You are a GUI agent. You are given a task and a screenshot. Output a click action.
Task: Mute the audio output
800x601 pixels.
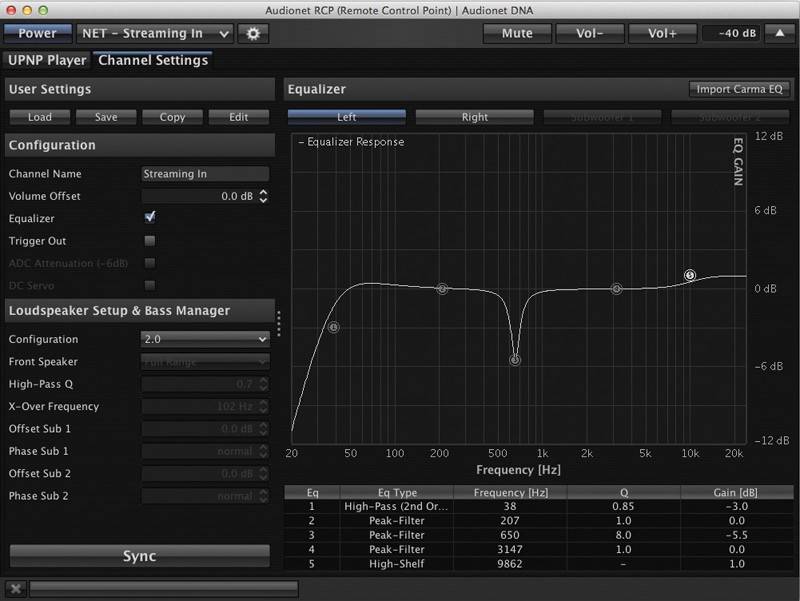pos(517,34)
